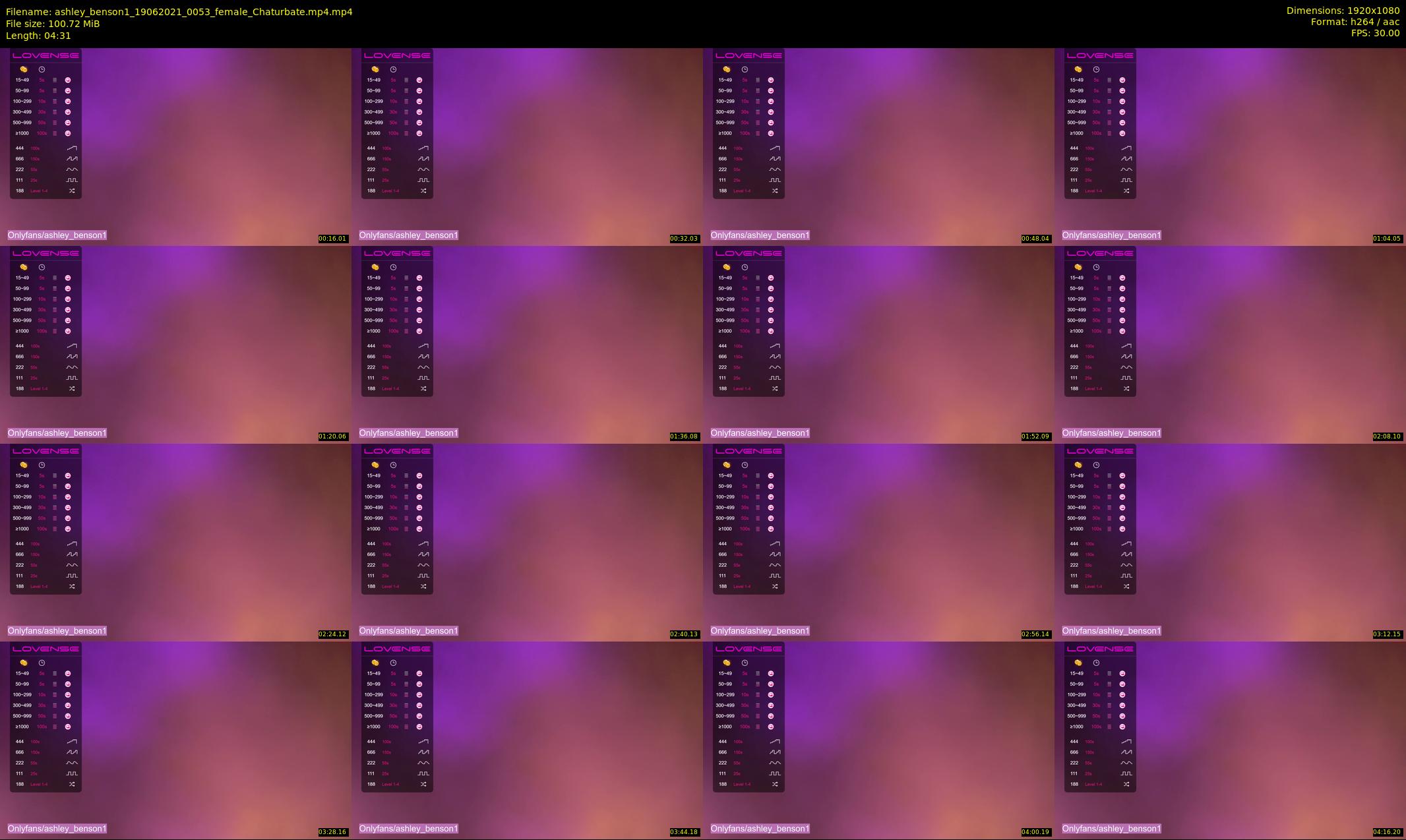Click the 222 wave pattern icon in the 00:16.01 frame
The image size is (1406, 840).
tap(72, 169)
